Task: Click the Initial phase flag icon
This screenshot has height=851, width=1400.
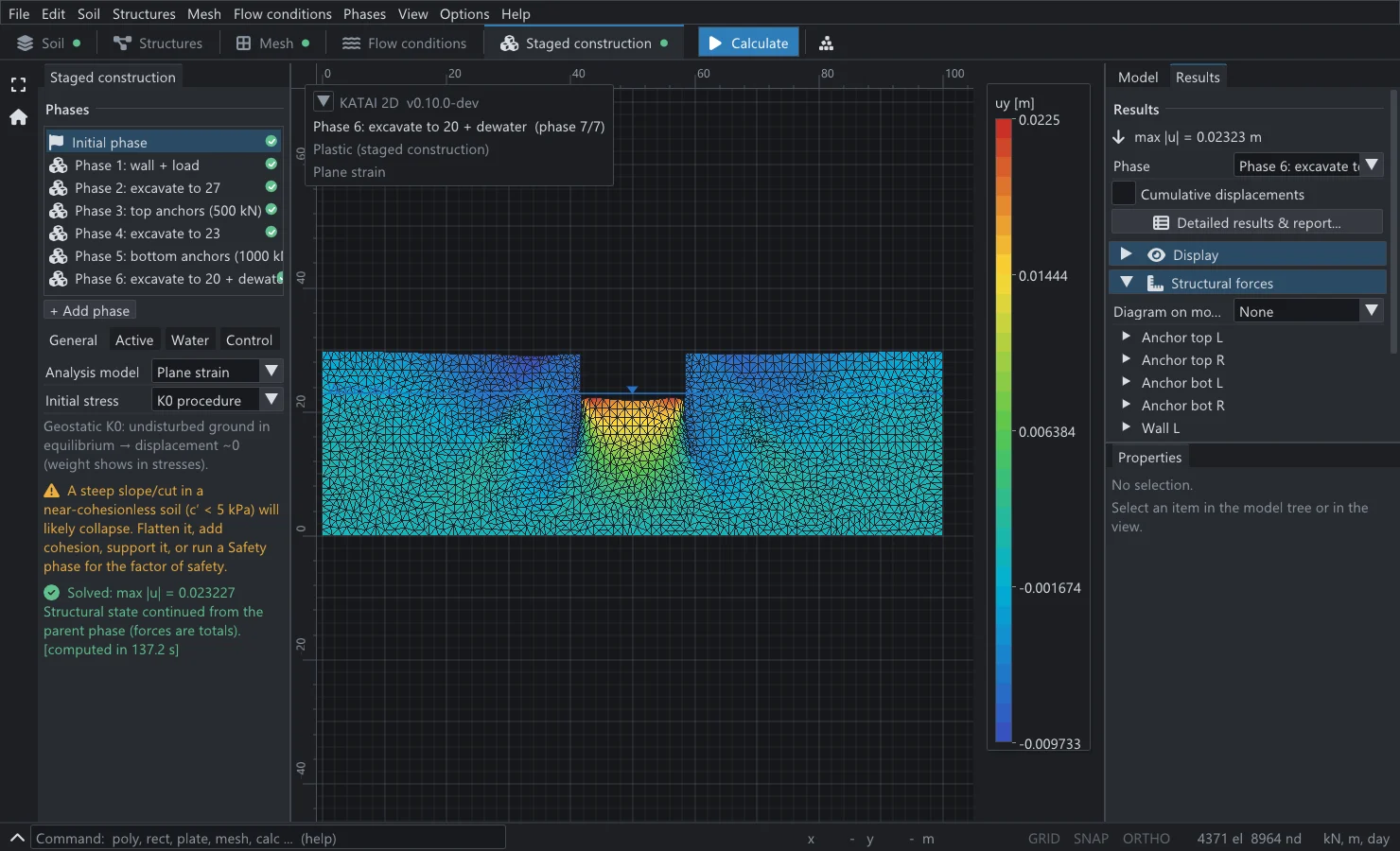Action: click(57, 142)
